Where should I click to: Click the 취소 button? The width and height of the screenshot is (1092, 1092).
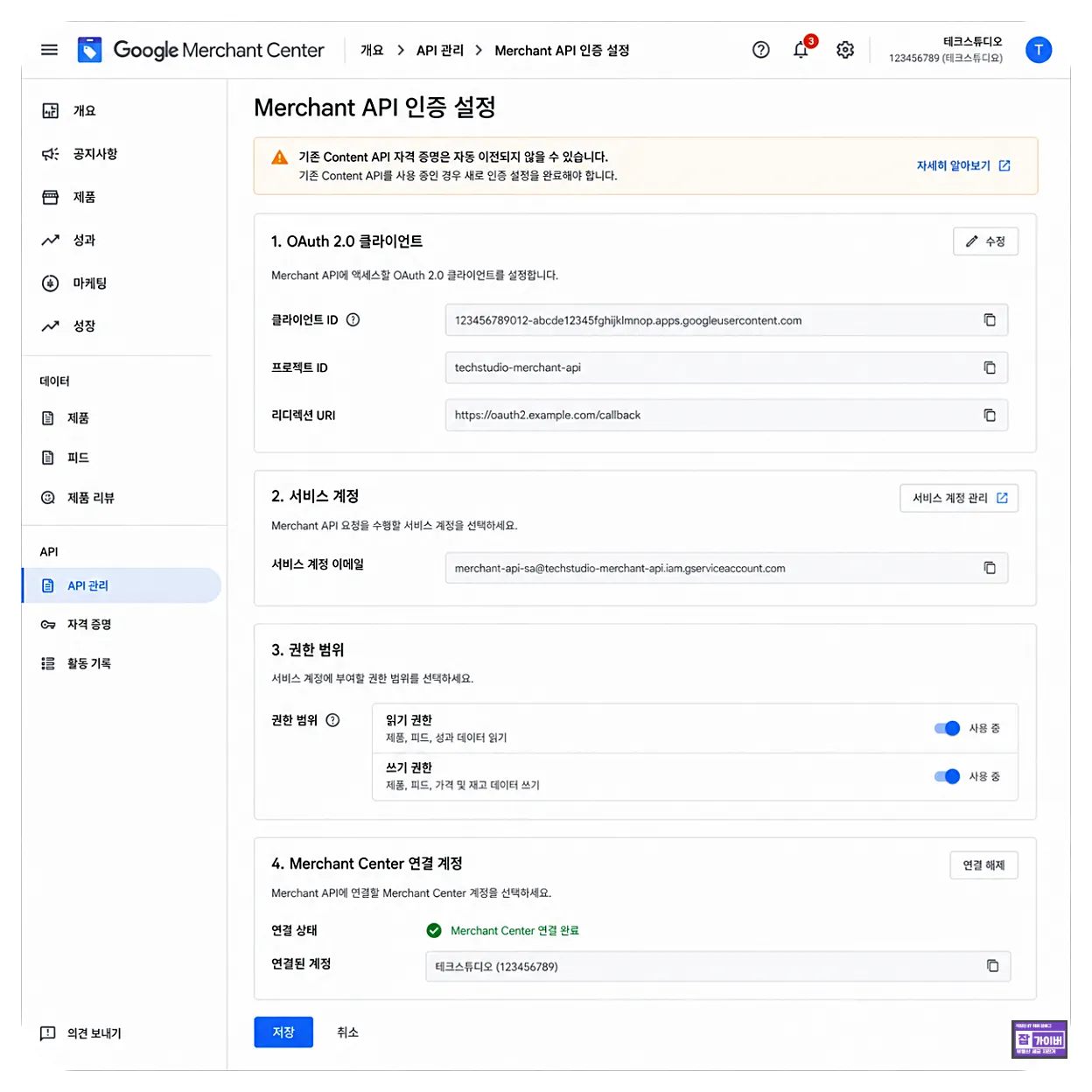coord(347,1032)
